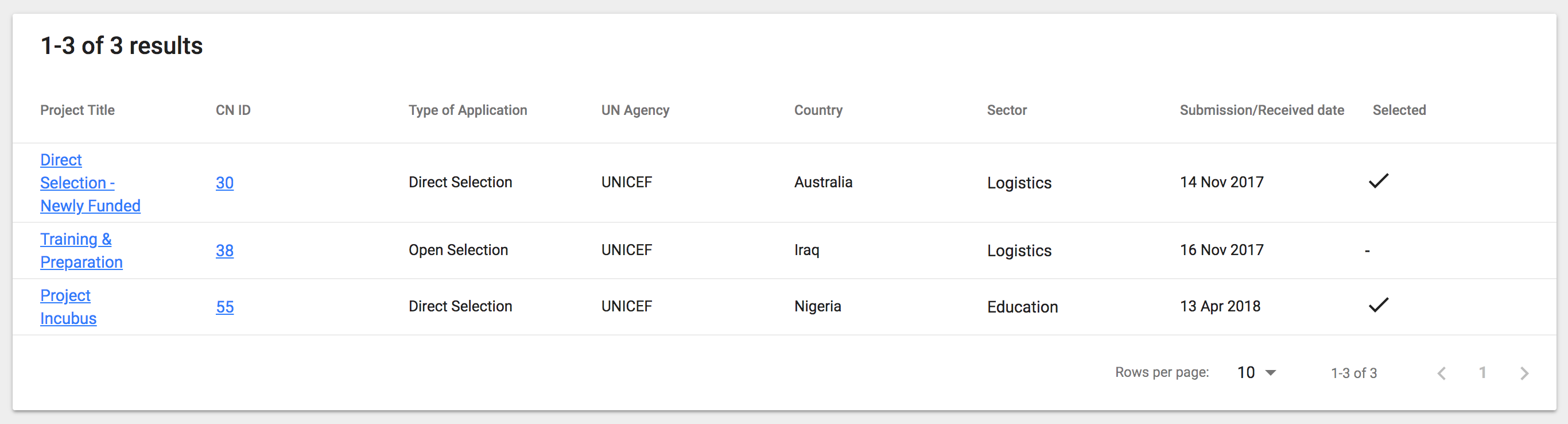Click the Project Title column header
The width and height of the screenshot is (1568, 424).
point(77,110)
